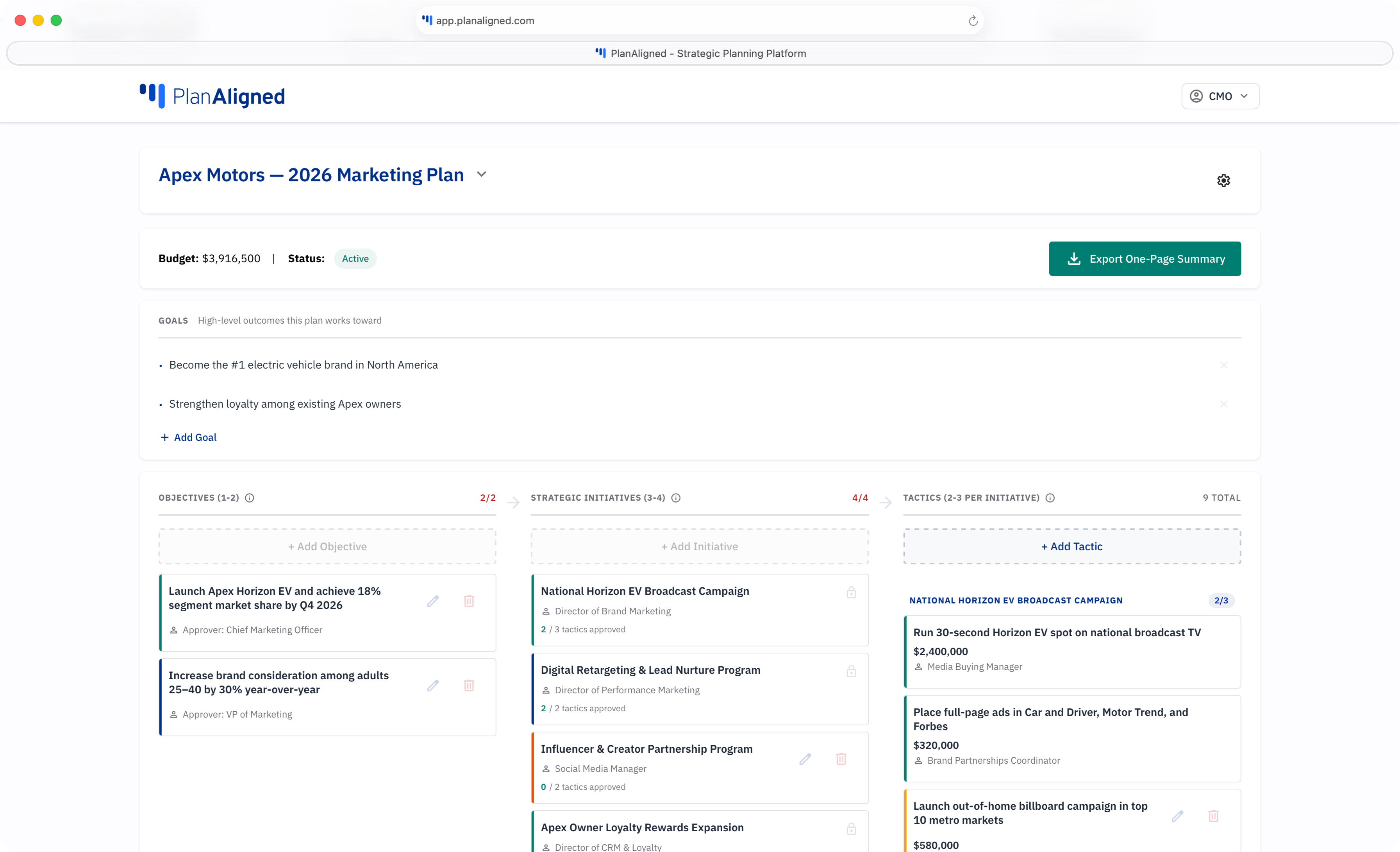Click the Add Objective box
Image resolution: width=1400 pixels, height=852 pixels.
point(327,546)
